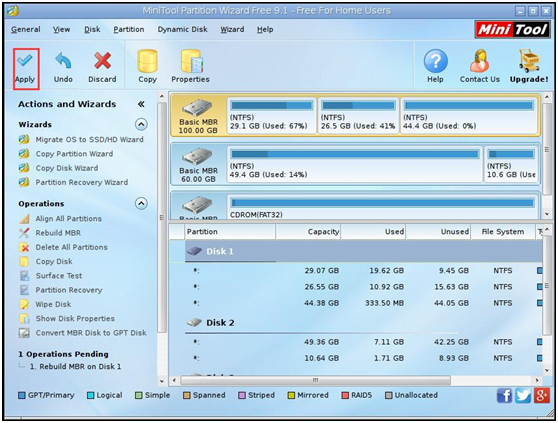Image resolution: width=558 pixels, height=423 pixels.
Task: Open Show Disk Properties
Action: pos(67,318)
